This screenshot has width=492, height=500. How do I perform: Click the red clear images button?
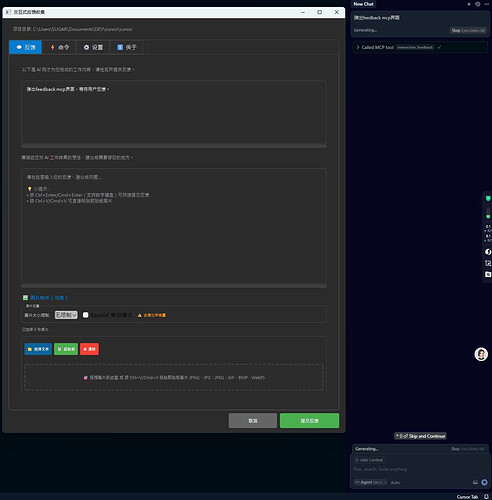tap(89, 349)
